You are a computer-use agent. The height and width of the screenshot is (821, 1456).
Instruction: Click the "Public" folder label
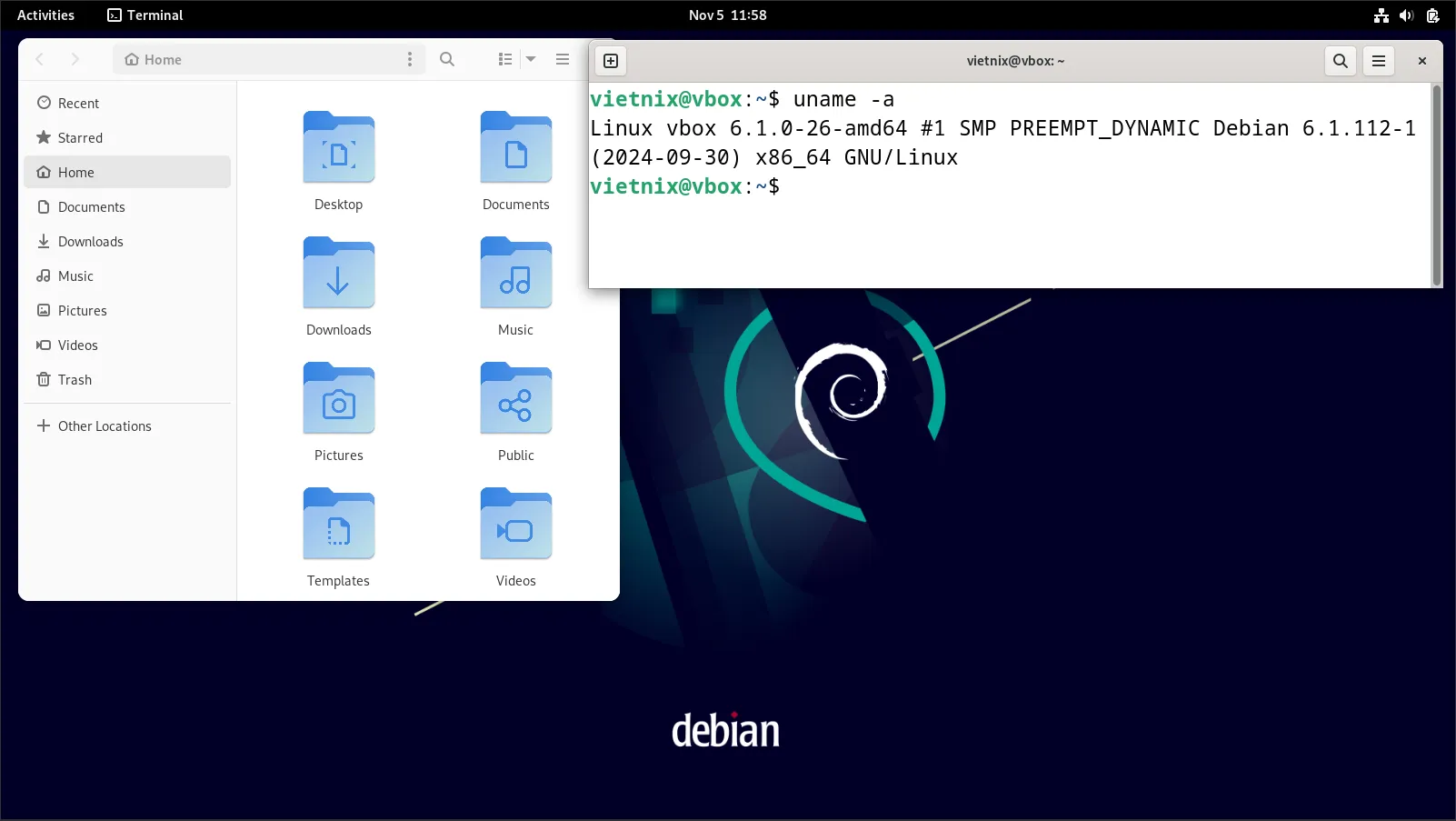[x=515, y=456]
